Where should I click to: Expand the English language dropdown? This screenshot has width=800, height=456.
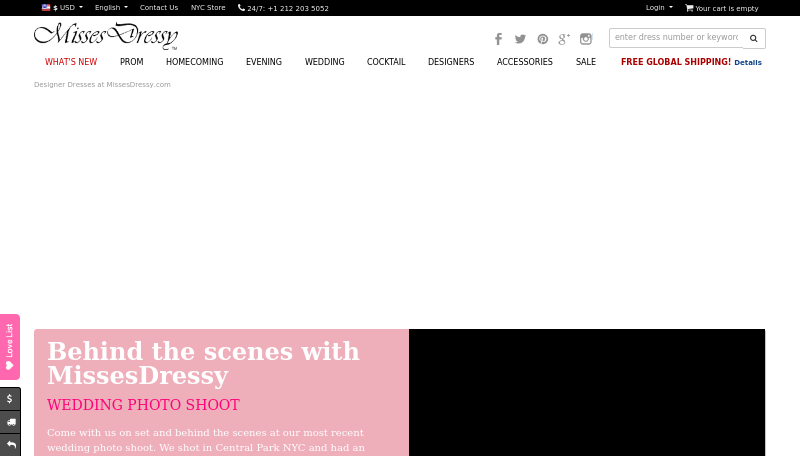[x=111, y=8]
